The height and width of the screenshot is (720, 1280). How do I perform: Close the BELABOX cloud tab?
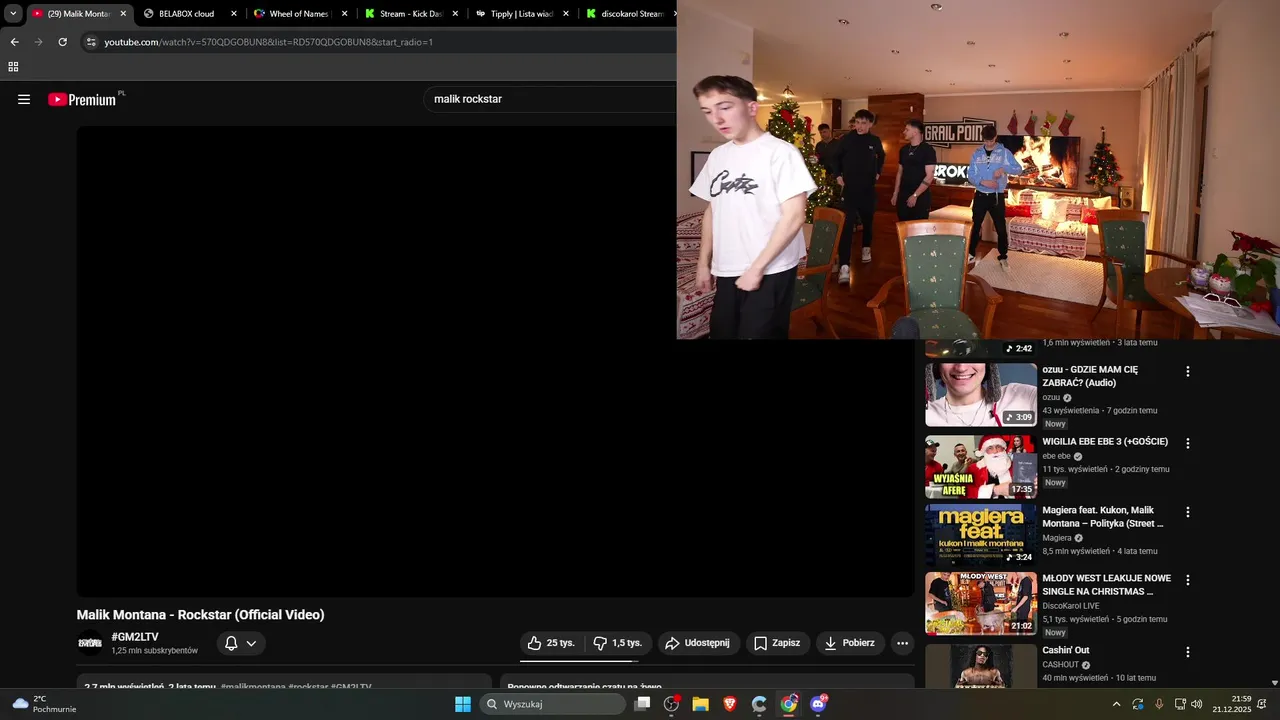click(234, 14)
